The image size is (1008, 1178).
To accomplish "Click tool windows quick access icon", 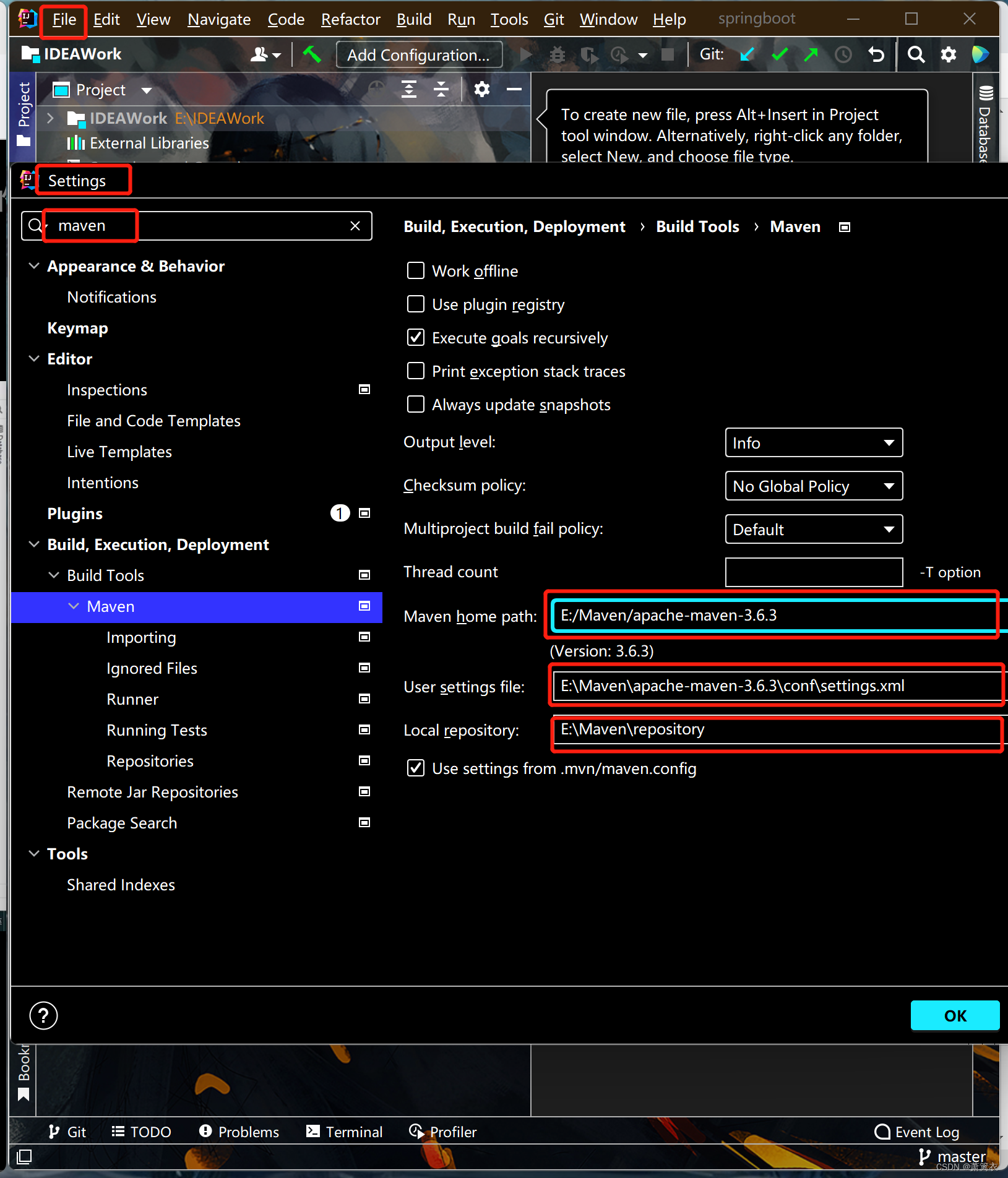I will coord(24,1156).
